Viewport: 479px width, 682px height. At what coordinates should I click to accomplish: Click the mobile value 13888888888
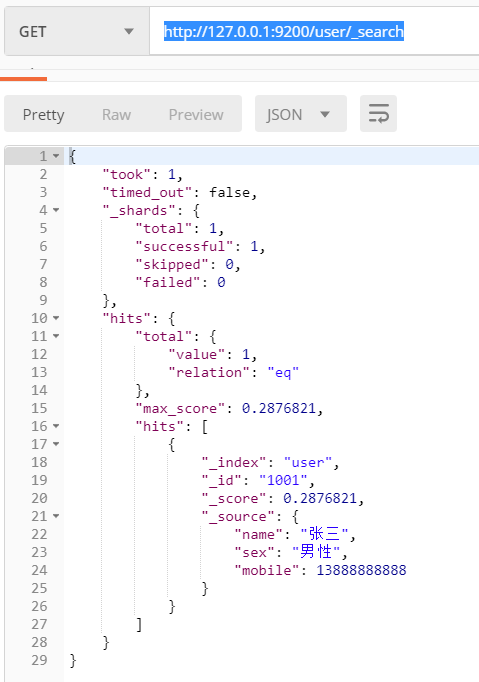(x=361, y=570)
